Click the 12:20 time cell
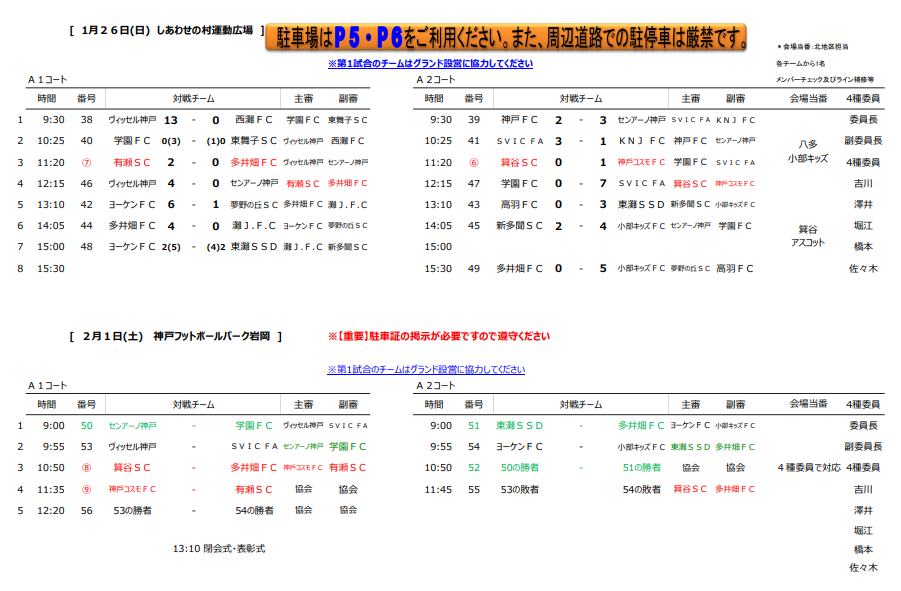This screenshot has width=901, height=591. click(x=51, y=510)
